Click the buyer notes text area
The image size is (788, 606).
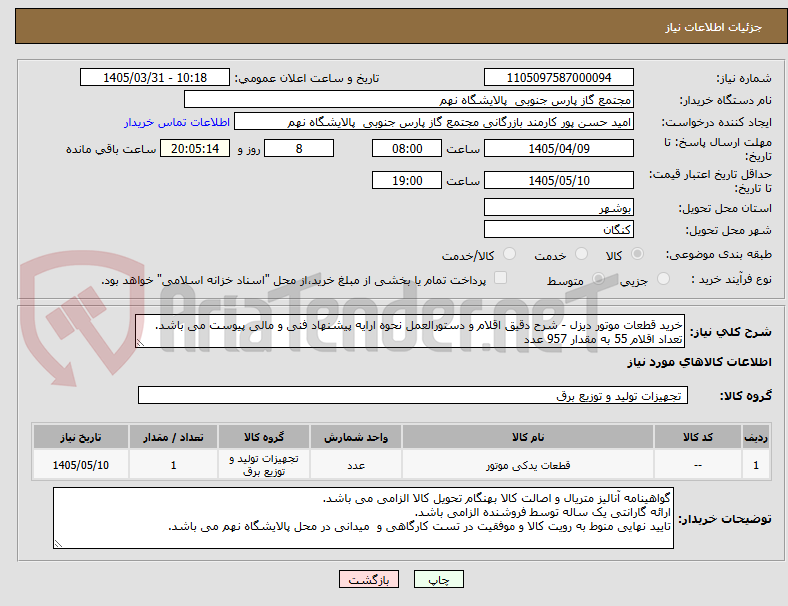point(363,518)
